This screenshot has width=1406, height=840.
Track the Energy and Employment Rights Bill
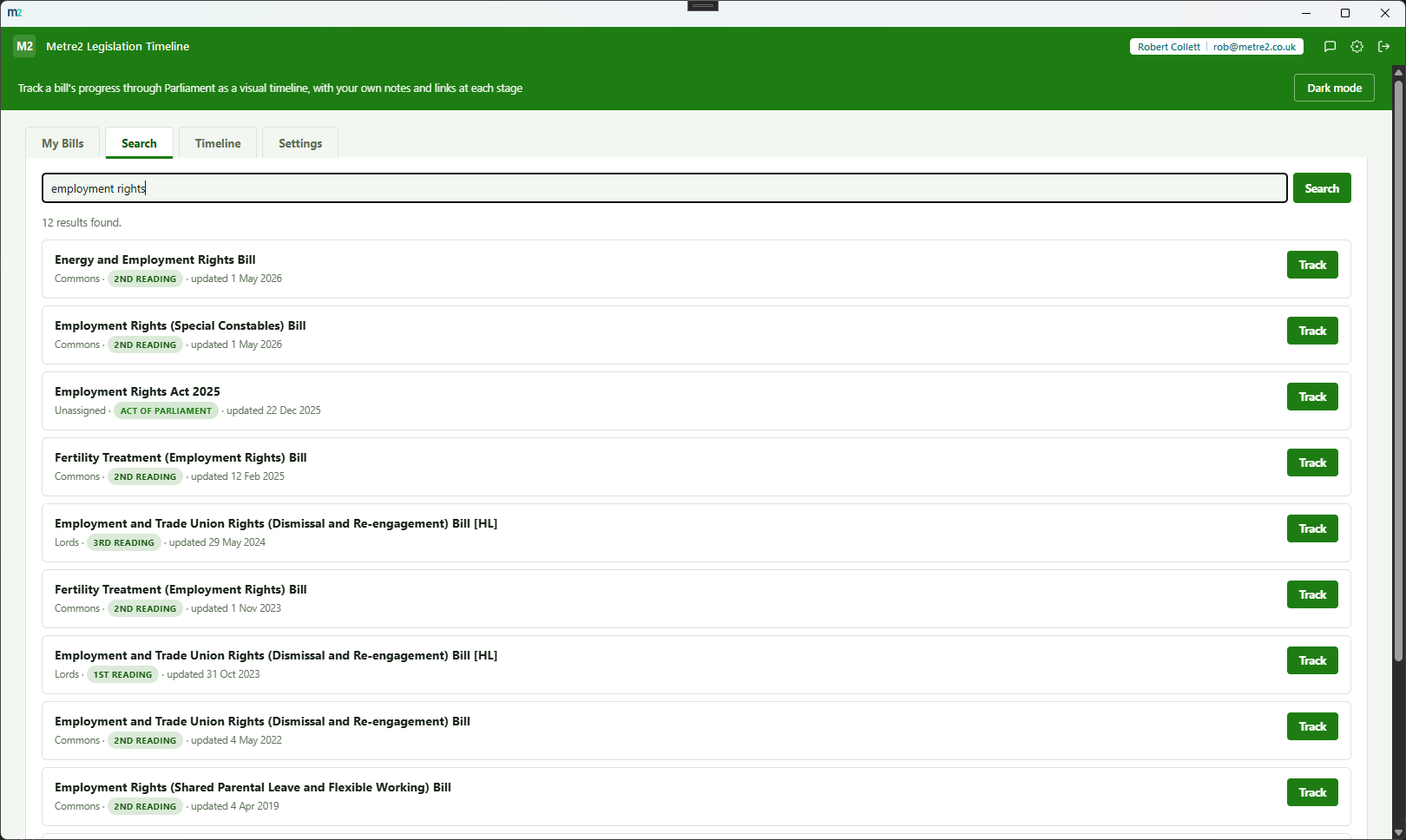[1312, 265]
